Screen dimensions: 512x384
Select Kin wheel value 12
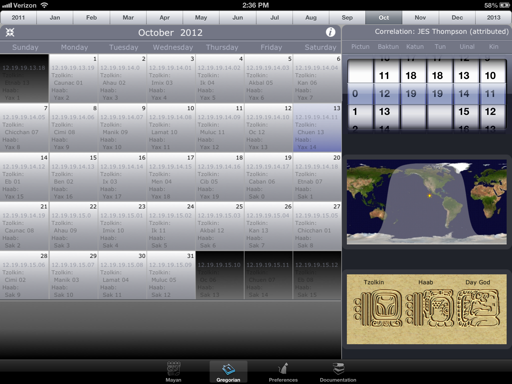(490, 112)
